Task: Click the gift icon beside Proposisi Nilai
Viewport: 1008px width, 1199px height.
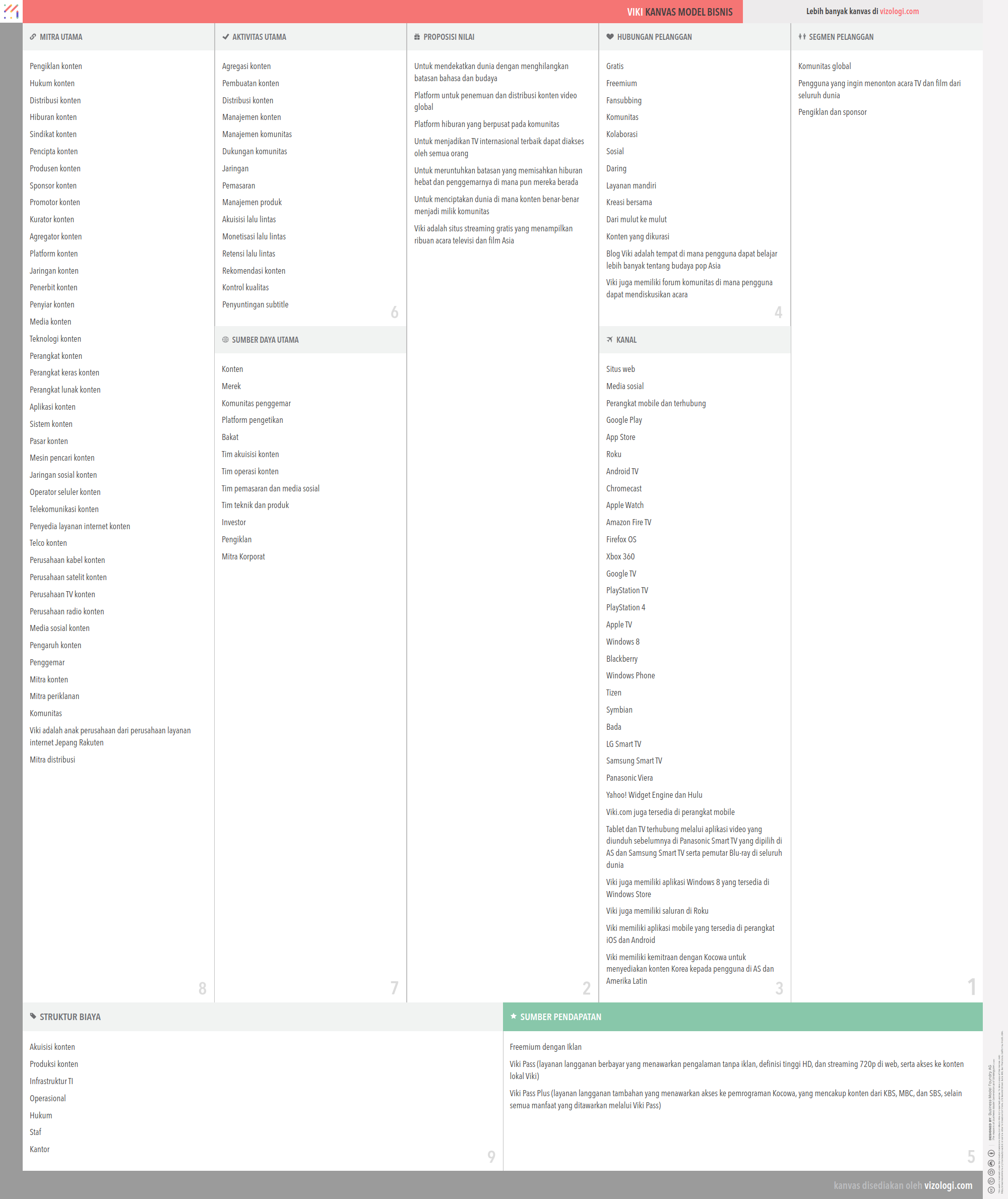Action: point(417,37)
